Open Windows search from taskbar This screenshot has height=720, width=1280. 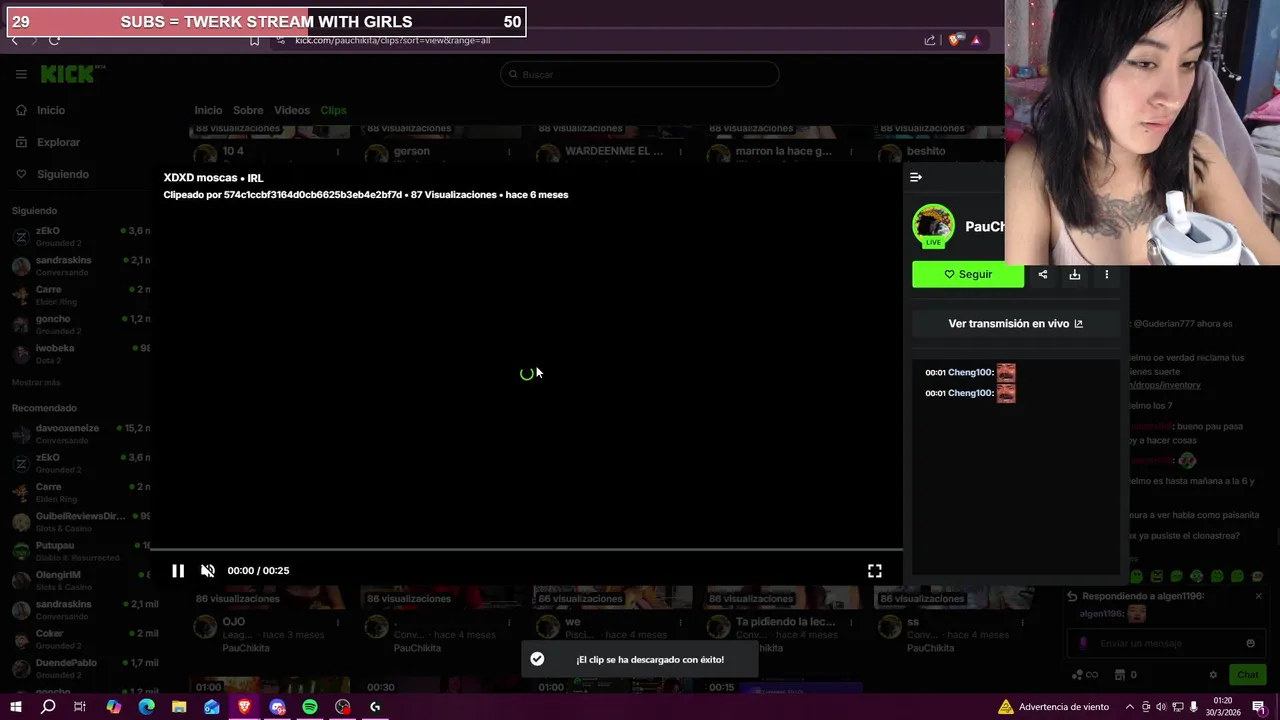pyautogui.click(x=48, y=707)
